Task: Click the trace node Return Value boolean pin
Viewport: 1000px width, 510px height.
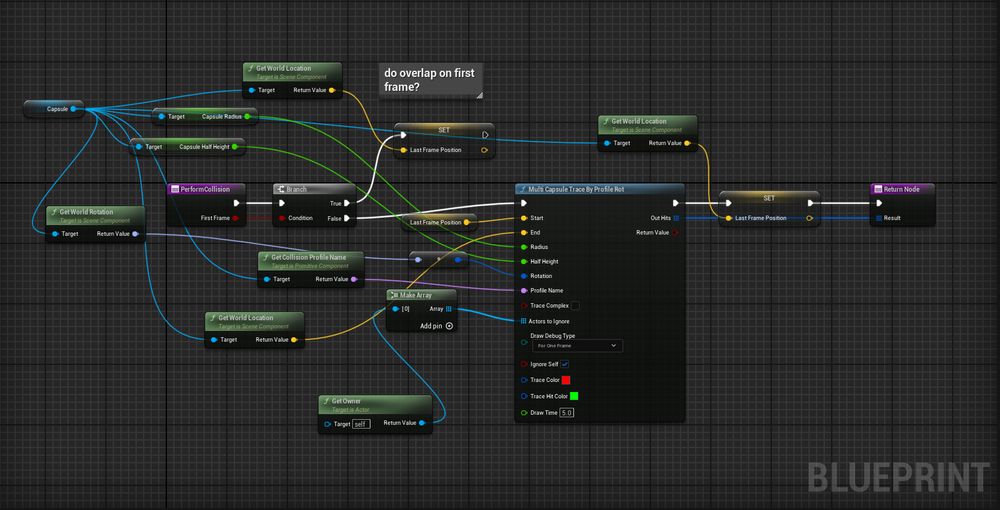Action: click(x=676, y=233)
